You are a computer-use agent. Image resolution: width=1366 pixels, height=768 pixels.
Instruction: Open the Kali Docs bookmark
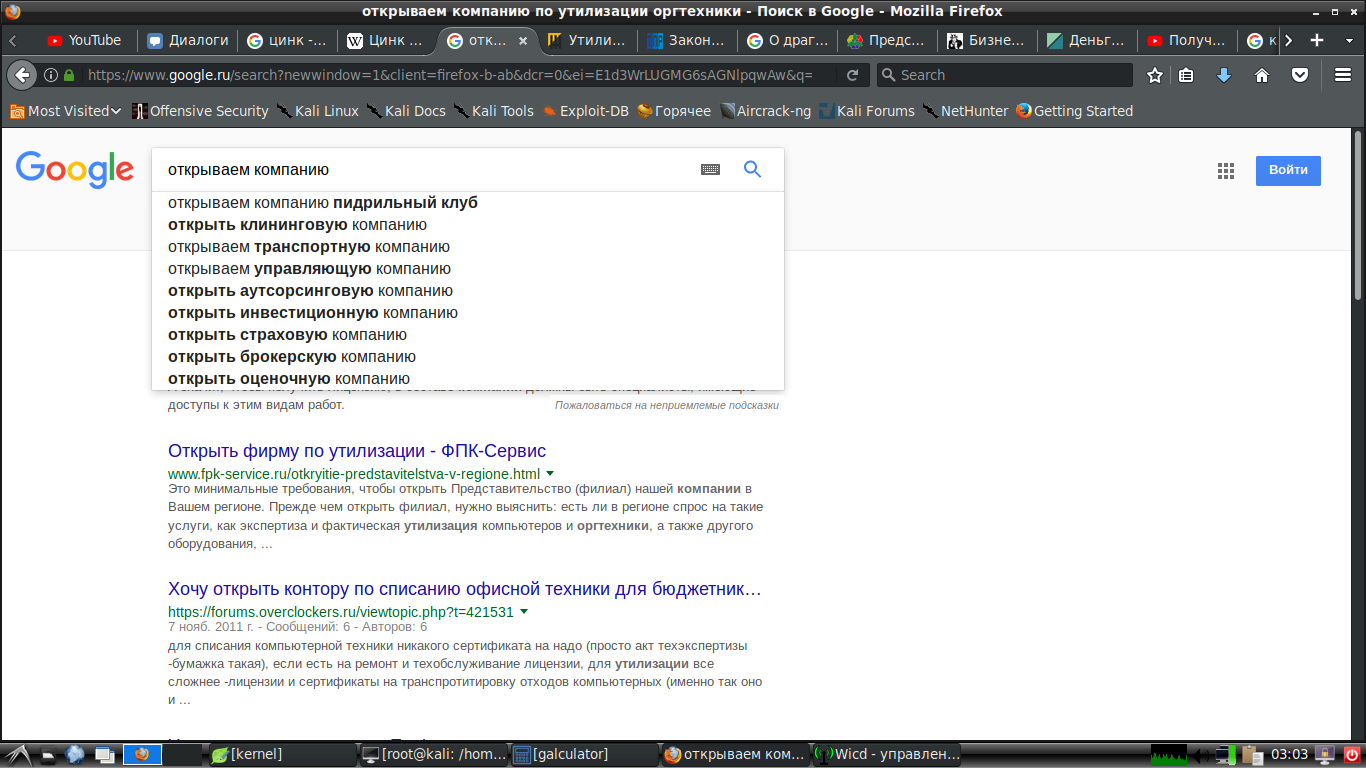tap(405, 111)
